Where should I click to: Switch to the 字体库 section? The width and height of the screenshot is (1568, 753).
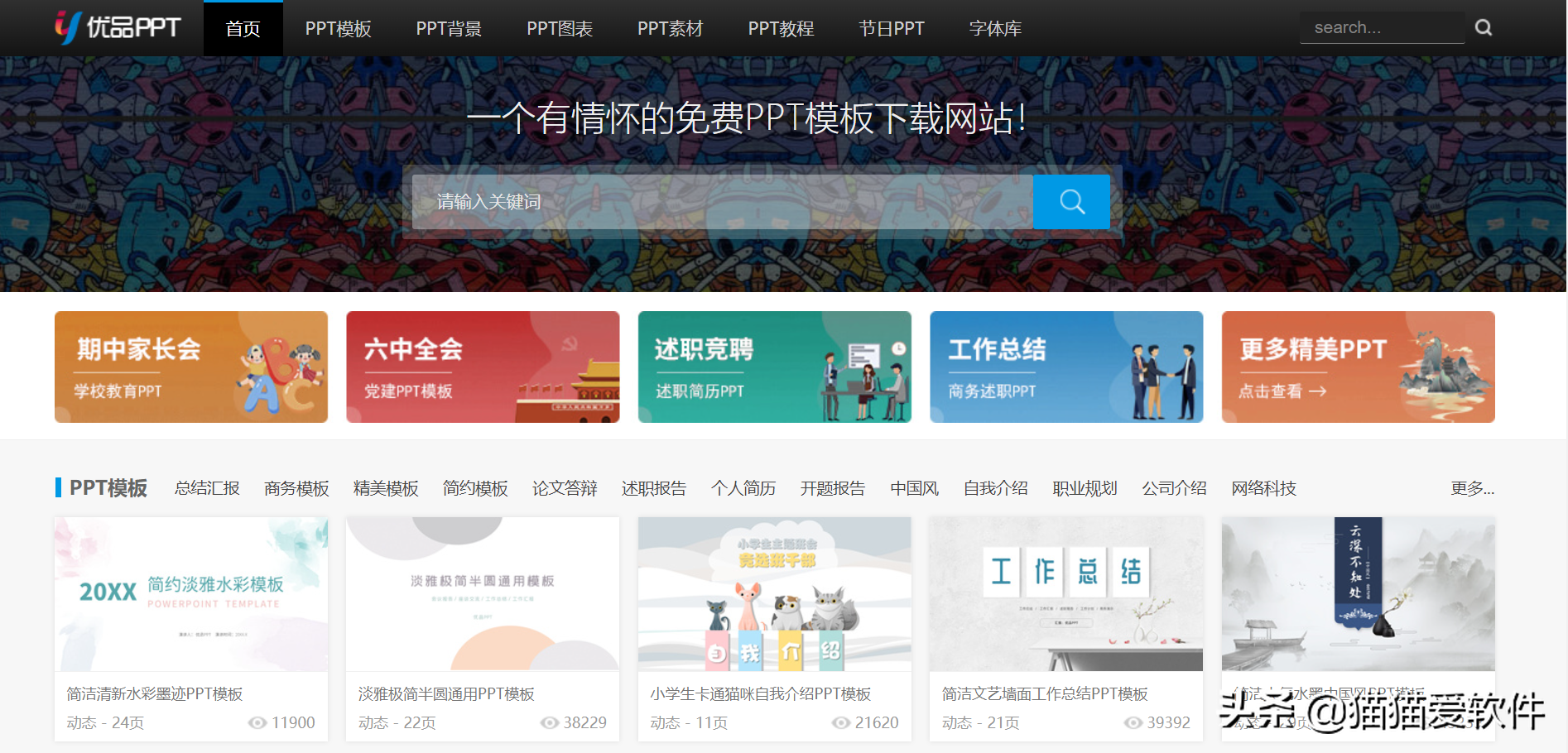click(x=995, y=27)
